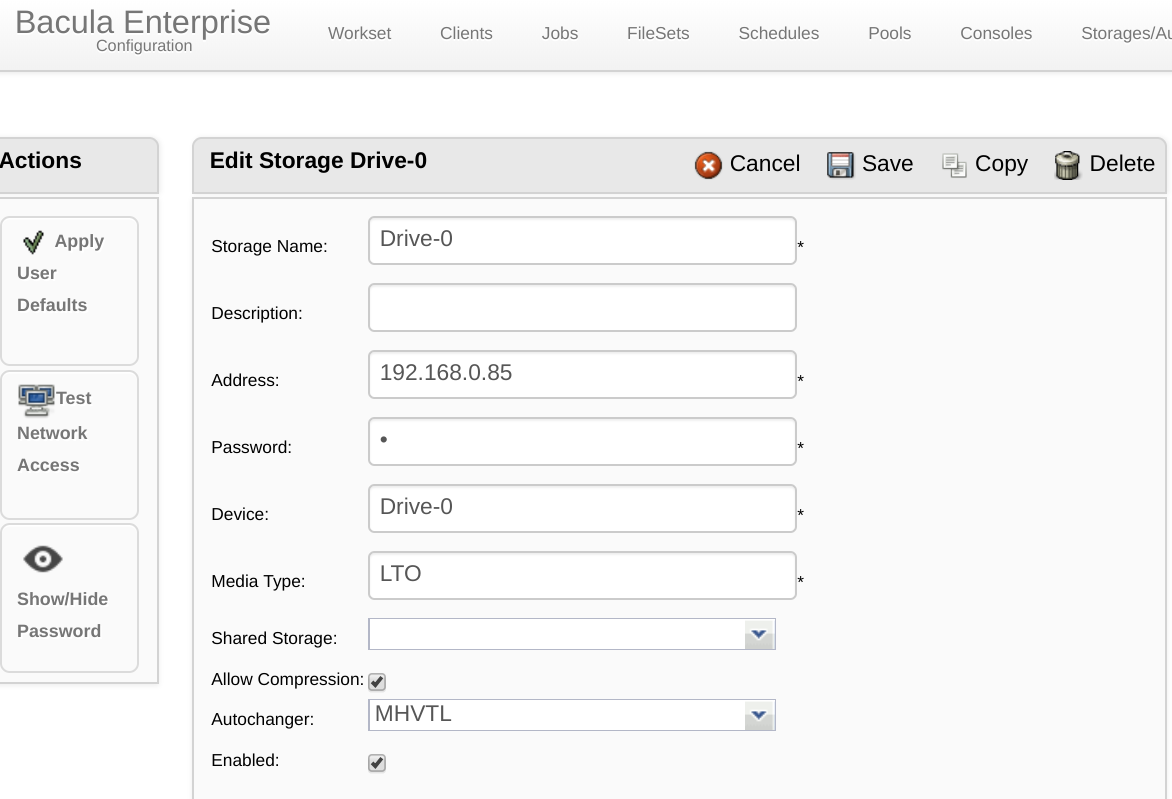Open the Schedules menu

779,34
